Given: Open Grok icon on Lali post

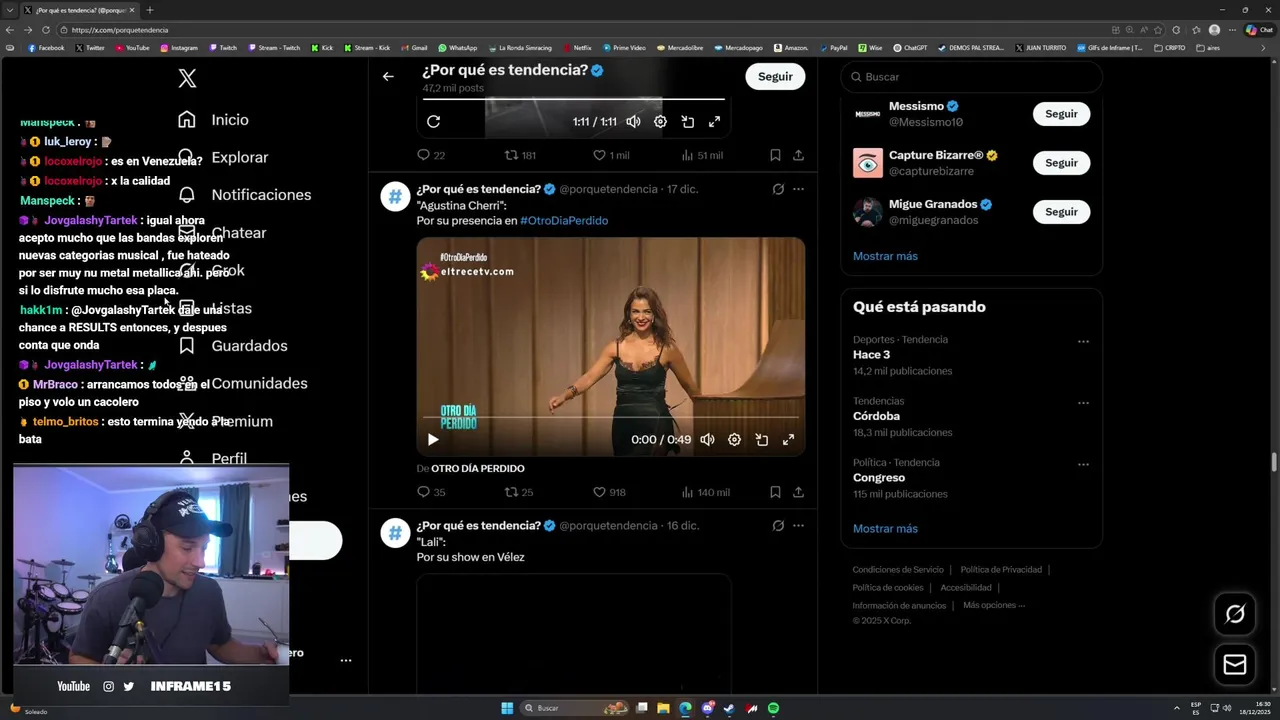Looking at the screenshot, I should (x=778, y=526).
